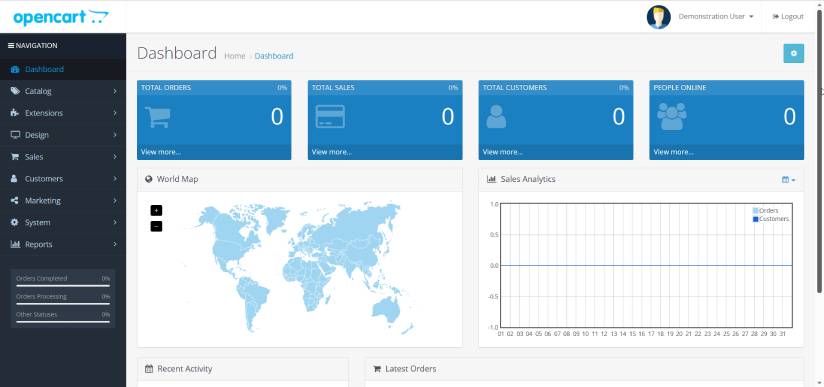The image size is (824, 387).
Task: Click Dashboard in the breadcrumb
Action: coord(274,56)
